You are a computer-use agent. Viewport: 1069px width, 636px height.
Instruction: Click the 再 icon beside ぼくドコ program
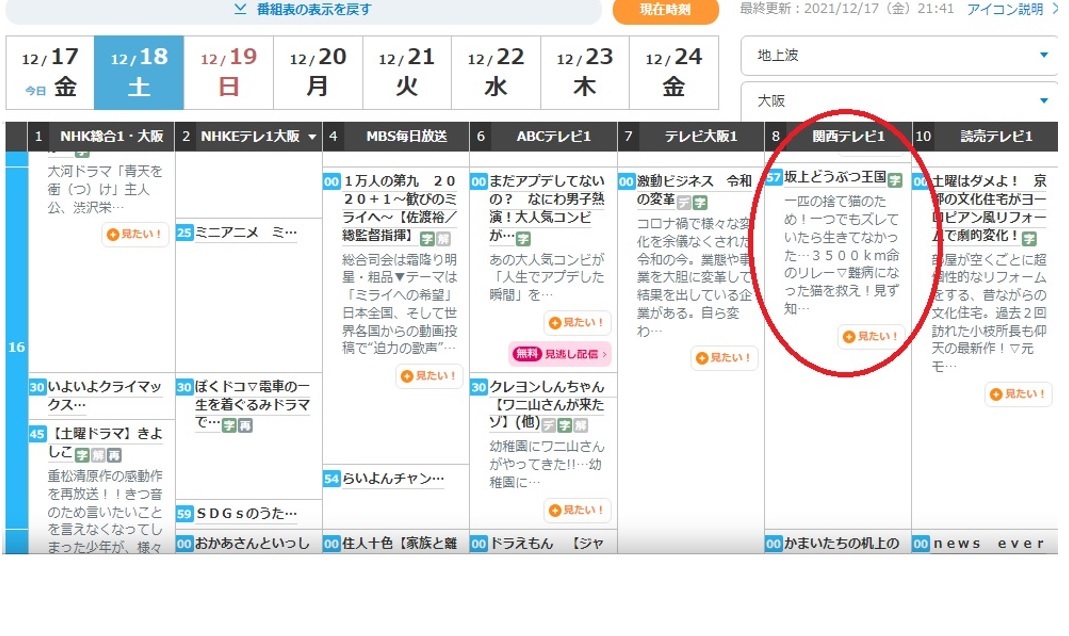(245, 425)
